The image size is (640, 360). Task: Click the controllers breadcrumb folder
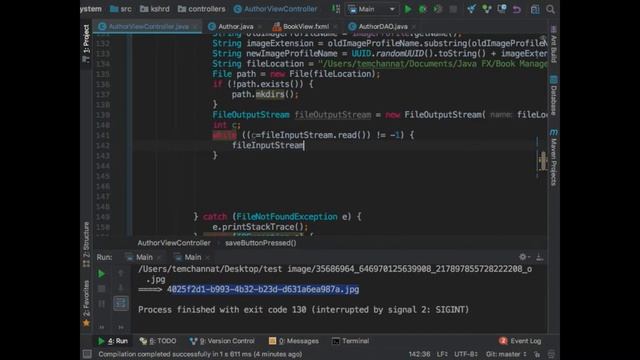(x=202, y=9)
